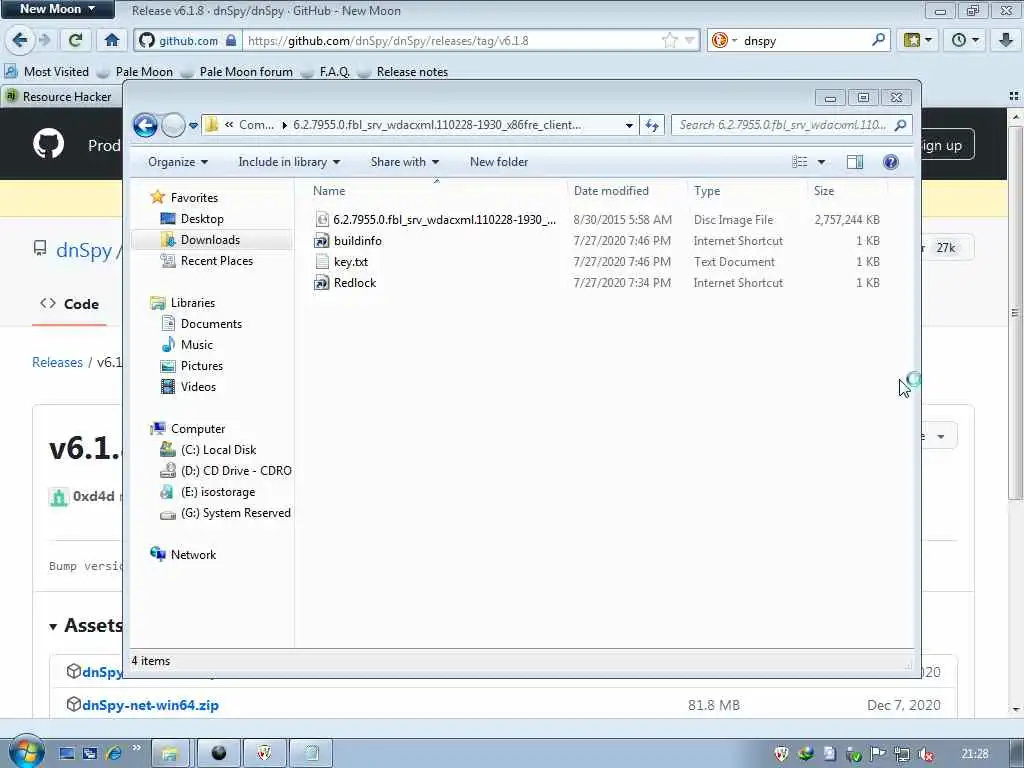Open the recent pages dropdown arrow
Viewport: 1024px width, 768px height.
tap(193, 125)
